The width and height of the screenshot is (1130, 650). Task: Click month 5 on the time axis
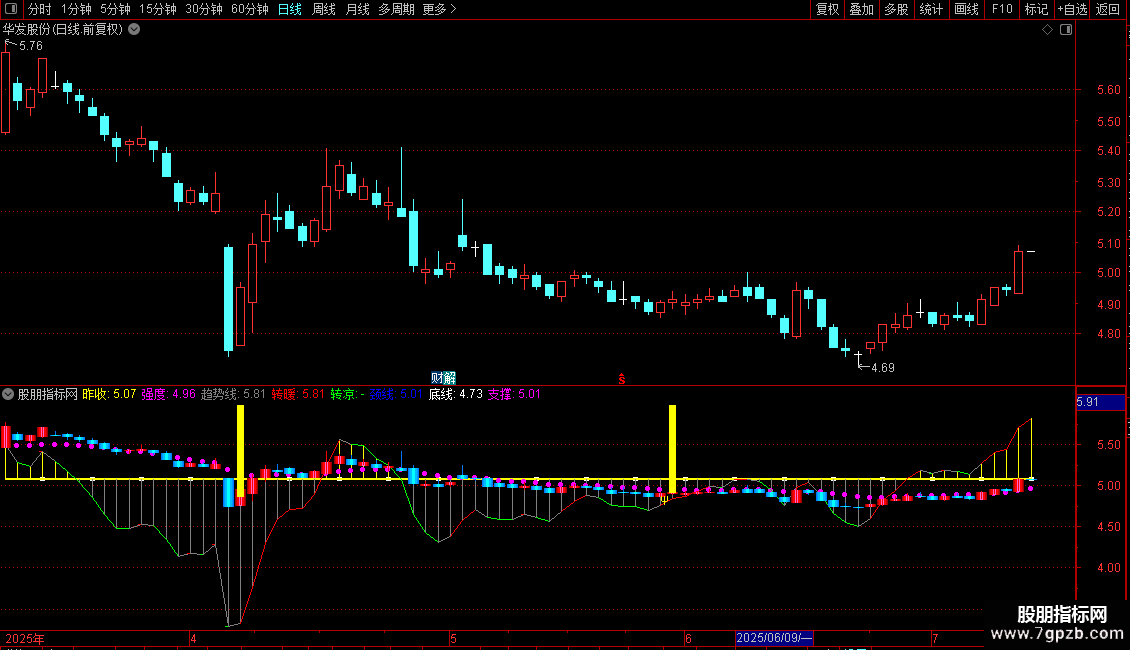pos(453,638)
